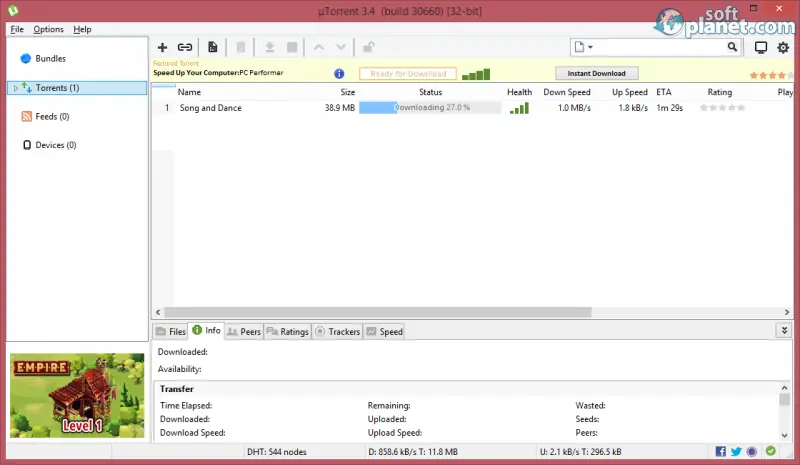Screen dimensions: 800x465
Task: Switch to the Ratings tab
Action: click(288, 332)
